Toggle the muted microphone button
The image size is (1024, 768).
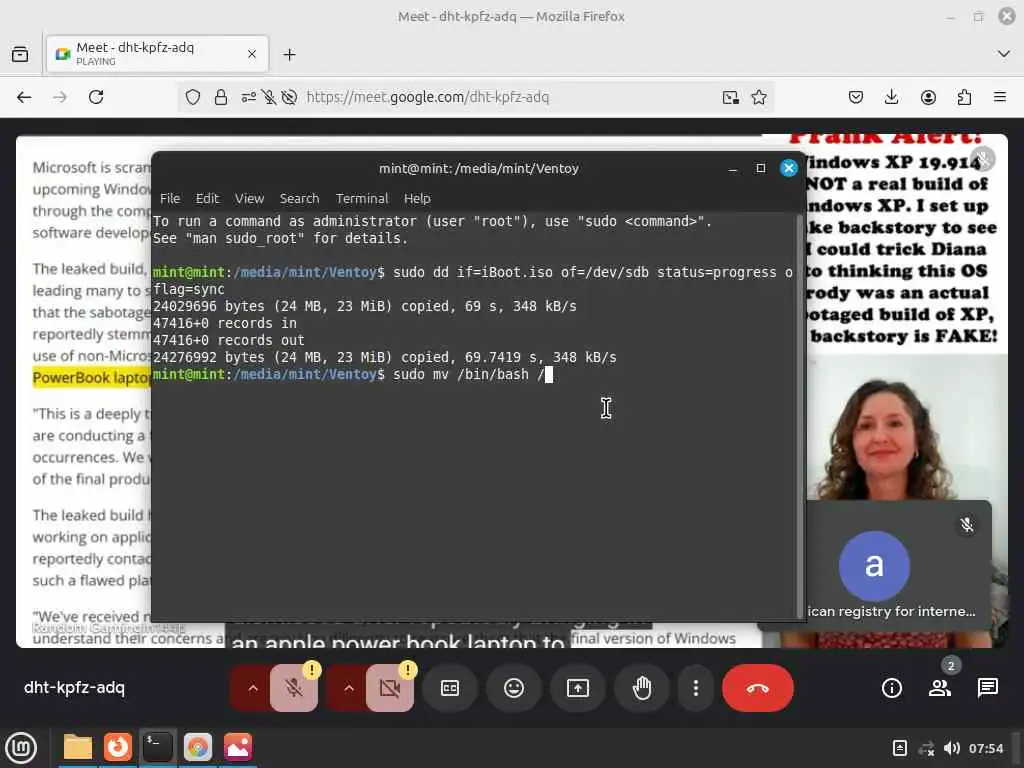pyautogui.click(x=294, y=688)
